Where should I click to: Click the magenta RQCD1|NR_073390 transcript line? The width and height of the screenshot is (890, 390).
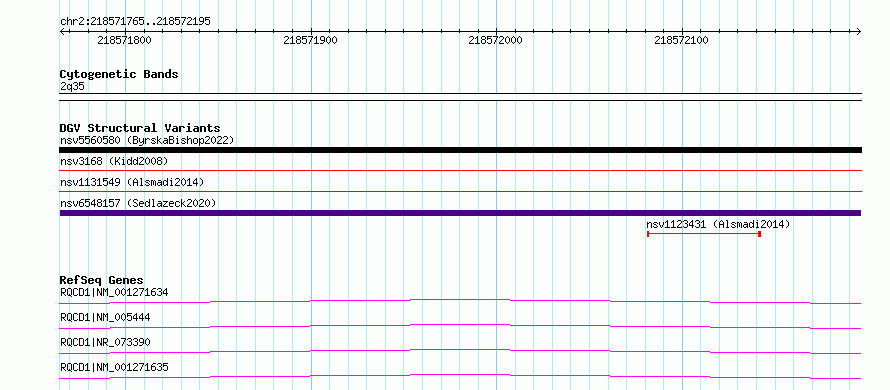(x=460, y=351)
